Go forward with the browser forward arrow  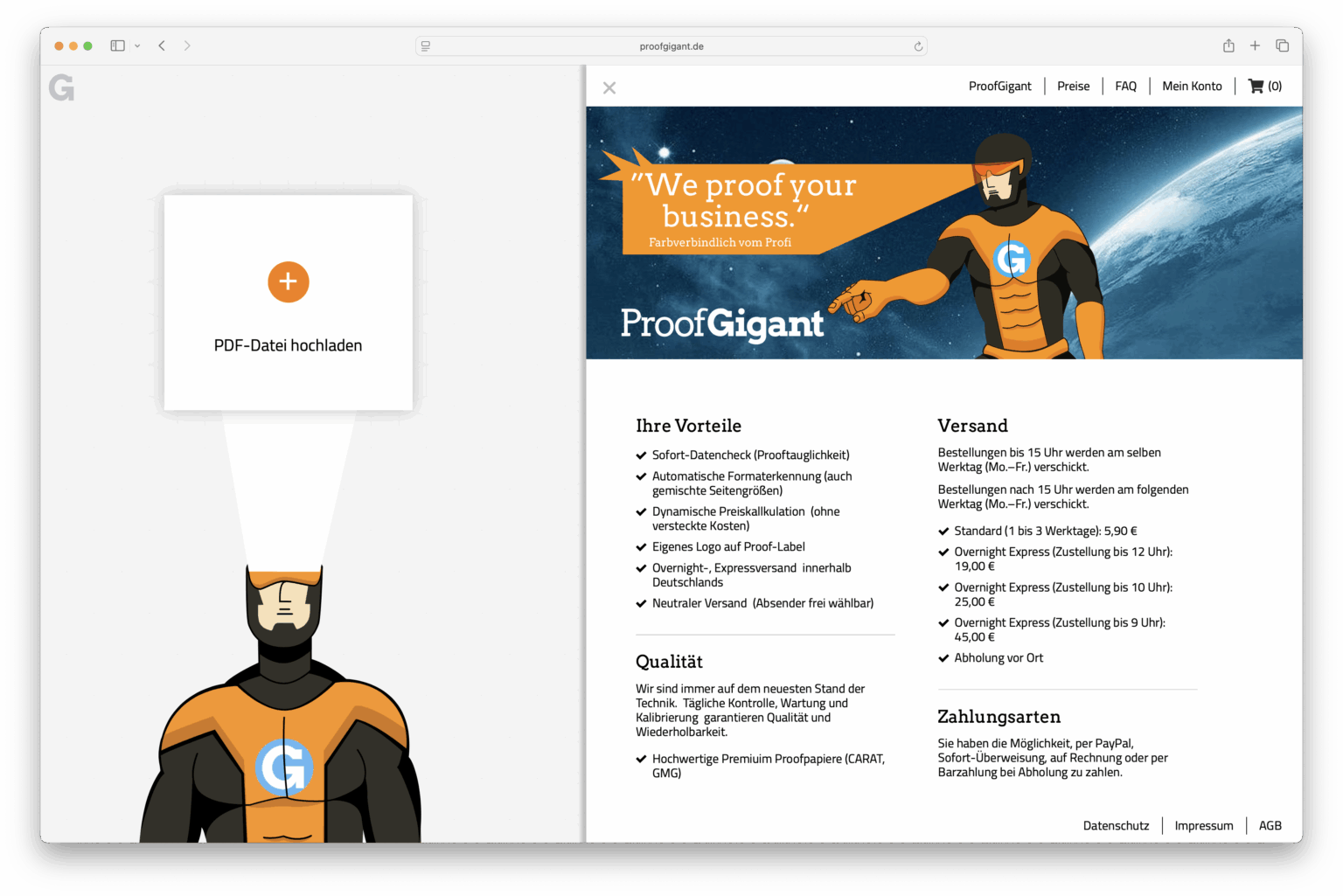pos(187,45)
